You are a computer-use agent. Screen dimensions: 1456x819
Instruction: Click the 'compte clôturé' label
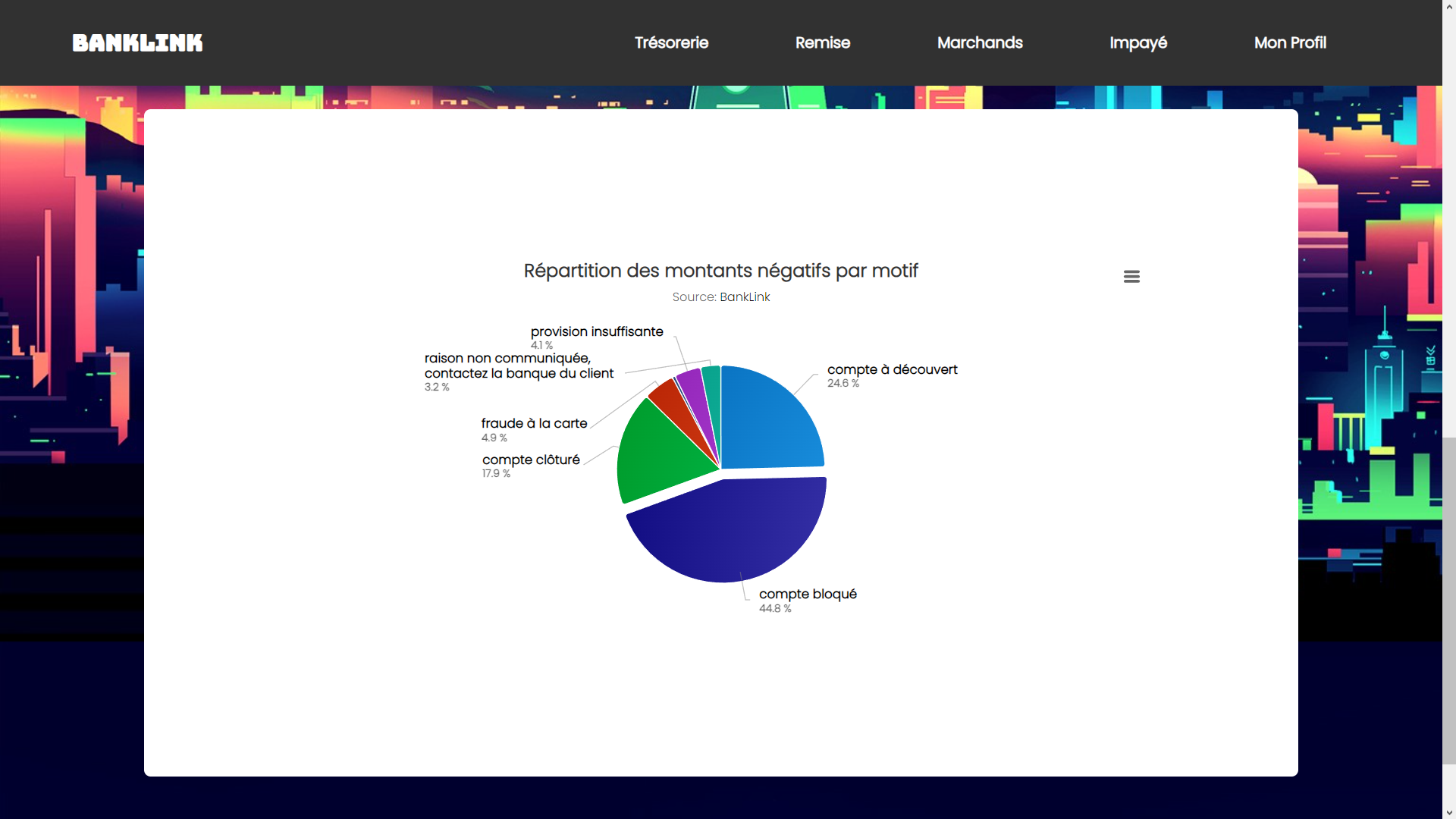click(x=531, y=460)
